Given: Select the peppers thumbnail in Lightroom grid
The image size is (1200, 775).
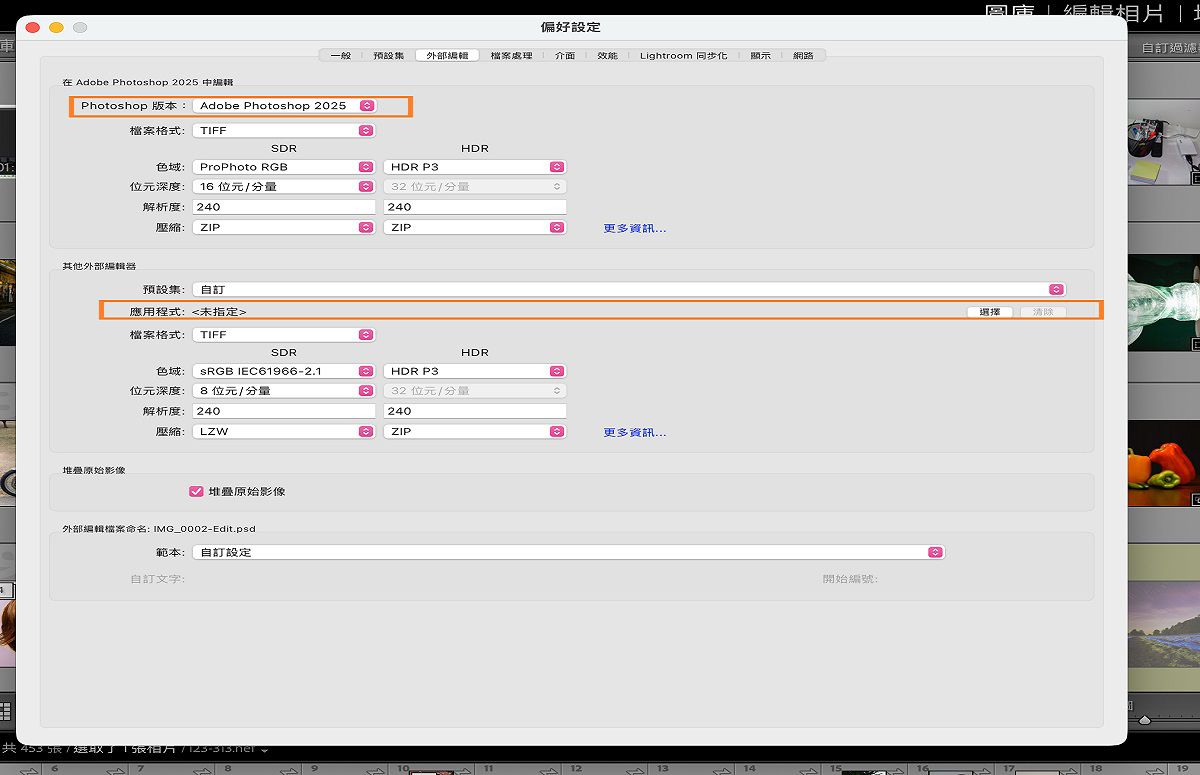Looking at the screenshot, I should (1163, 463).
